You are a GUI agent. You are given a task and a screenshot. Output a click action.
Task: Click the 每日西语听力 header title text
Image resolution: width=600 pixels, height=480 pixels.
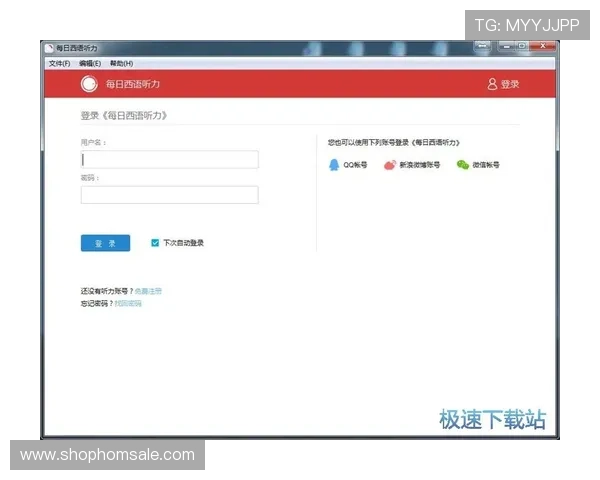[133, 84]
